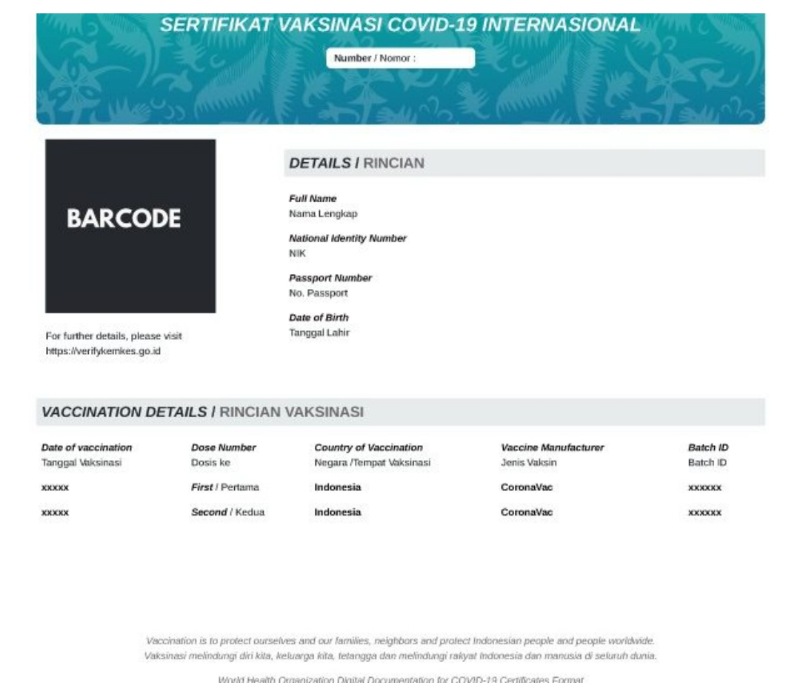
Task: Click the Dose Number column header
Action: 223,448
